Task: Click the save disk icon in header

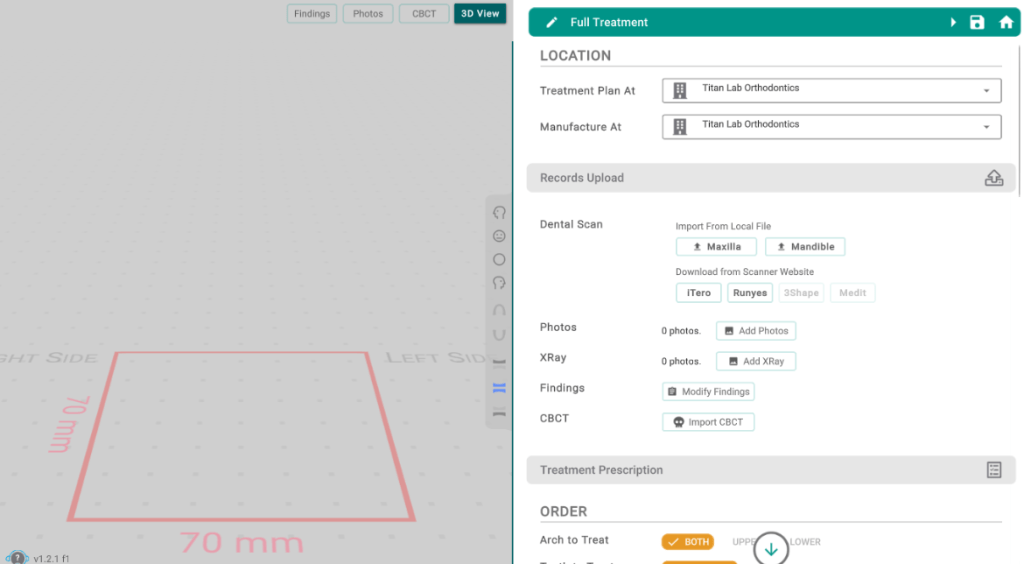Action: point(976,22)
